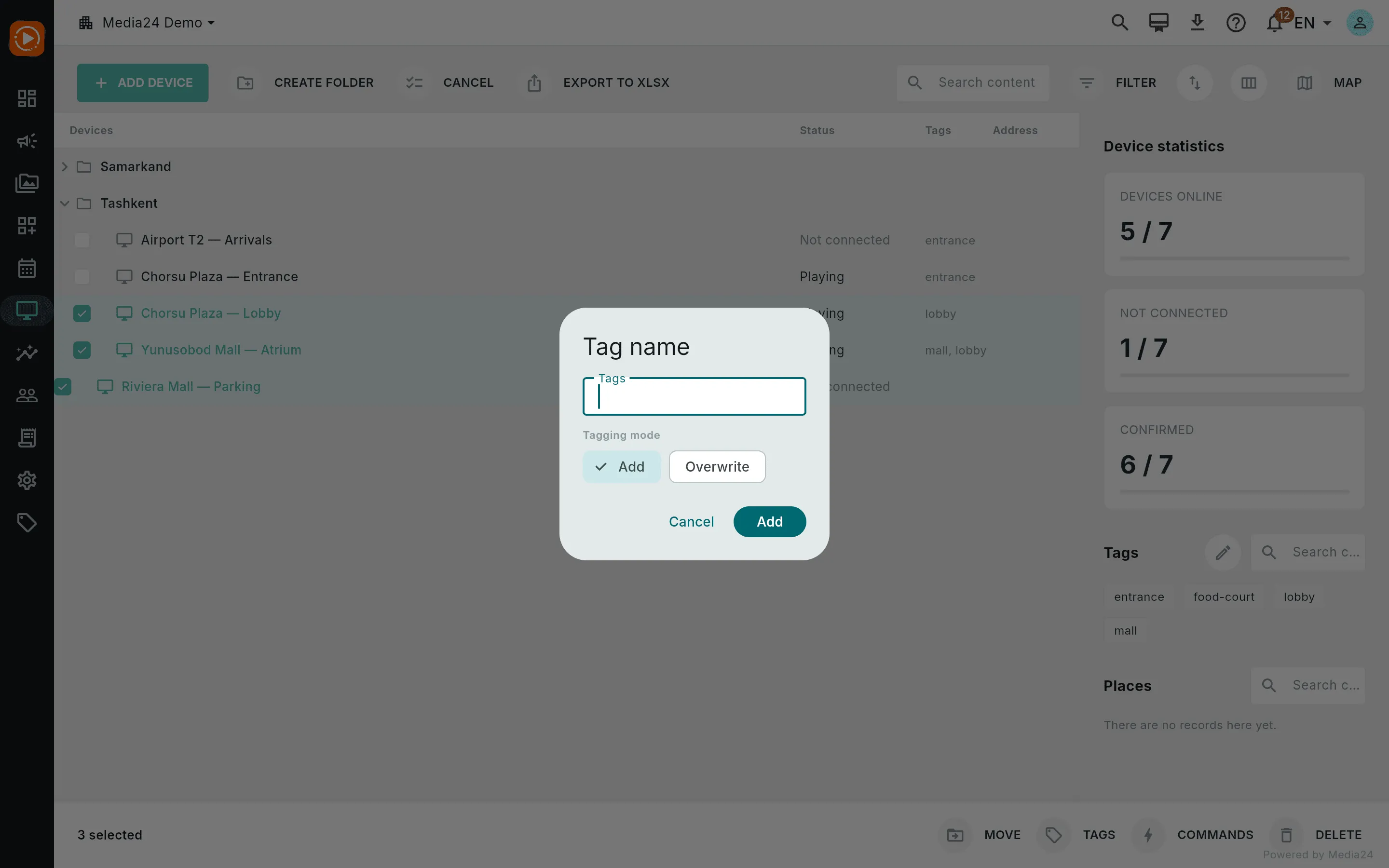The image size is (1389, 868).
Task: Open the notifications bell with 12 badge
Action: click(1275, 23)
